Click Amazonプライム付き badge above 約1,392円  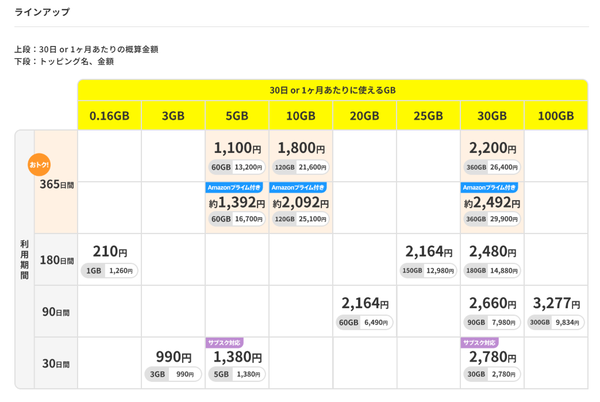[236, 187]
